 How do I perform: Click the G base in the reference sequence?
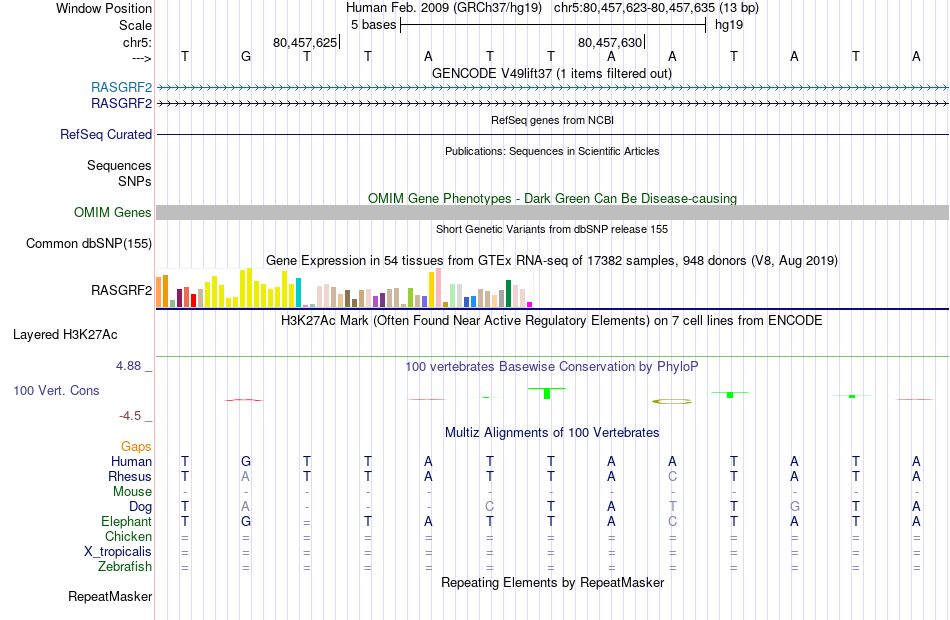tap(245, 56)
